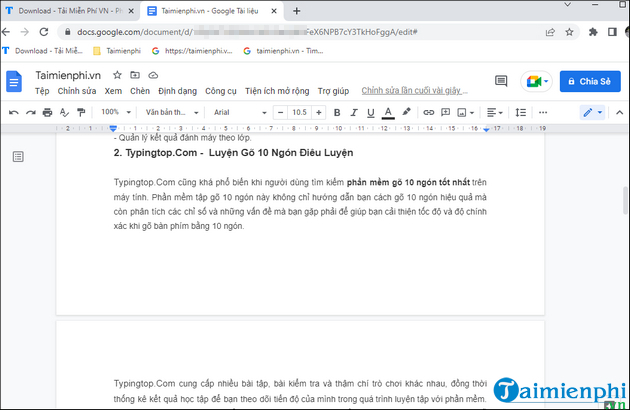Viewport: 630px width, 410px height.
Task: Click the Chia Sẻ share button
Action: [x=590, y=81]
